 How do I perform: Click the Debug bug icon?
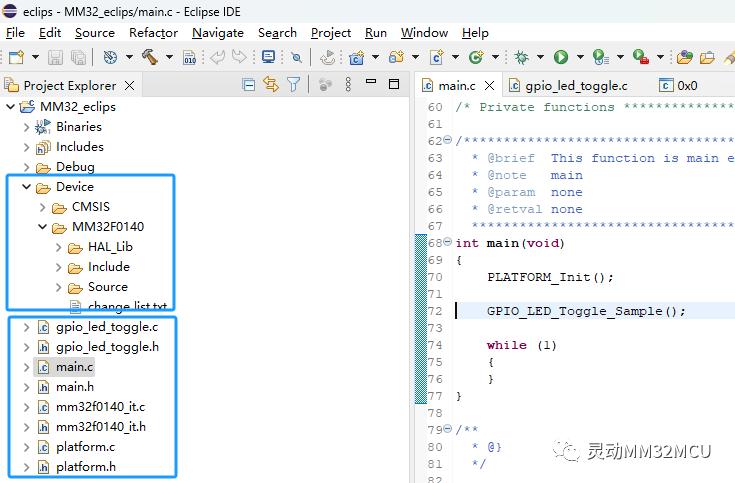click(x=522, y=58)
